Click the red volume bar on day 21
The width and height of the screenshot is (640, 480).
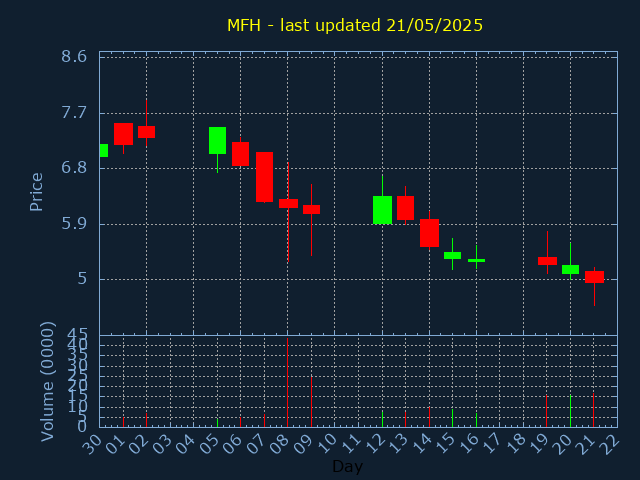pyautogui.click(x=593, y=410)
